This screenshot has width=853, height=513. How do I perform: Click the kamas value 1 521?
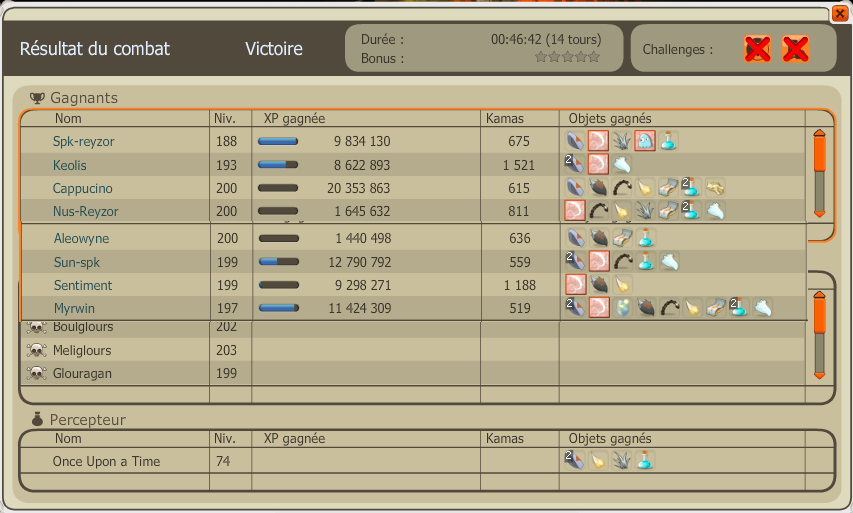[x=519, y=165]
